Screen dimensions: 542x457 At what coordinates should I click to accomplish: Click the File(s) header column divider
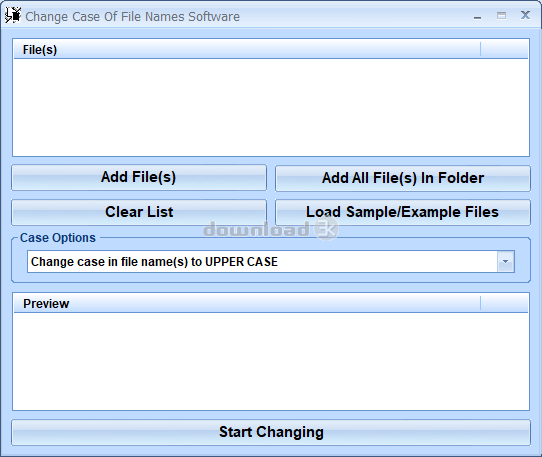[480, 49]
